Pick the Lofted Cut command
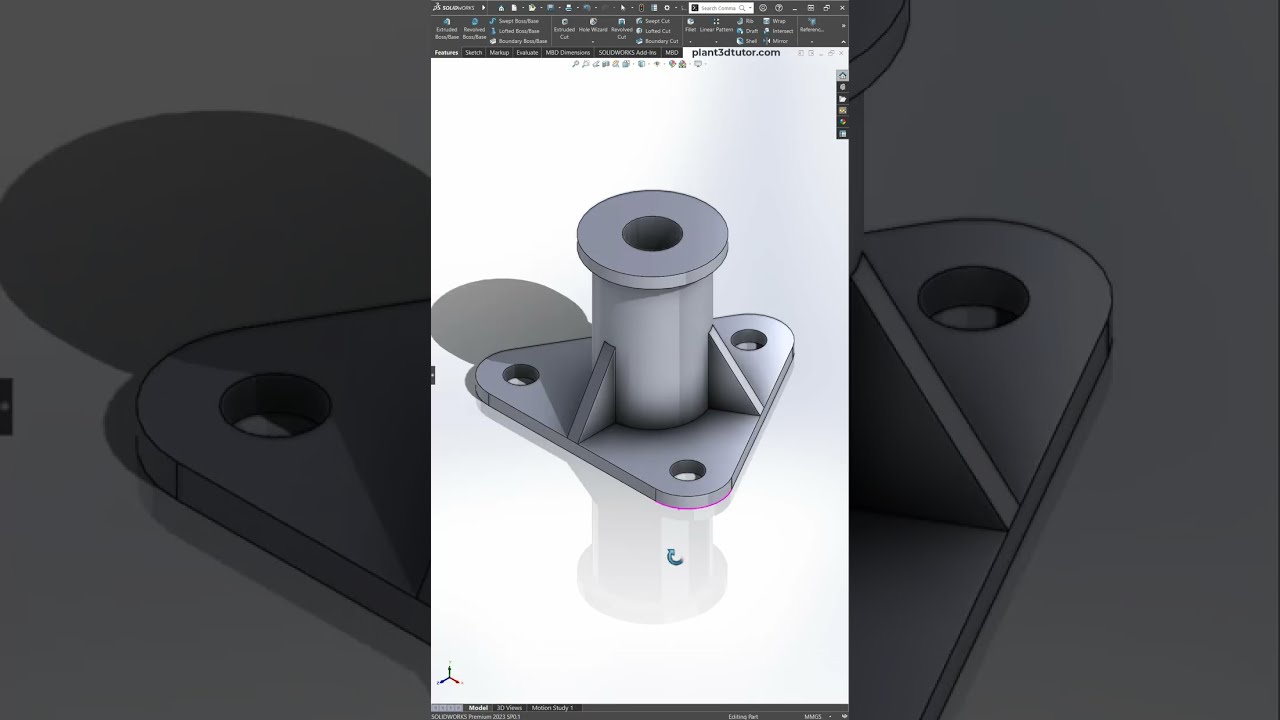Image resolution: width=1280 pixels, height=720 pixels. pos(653,31)
